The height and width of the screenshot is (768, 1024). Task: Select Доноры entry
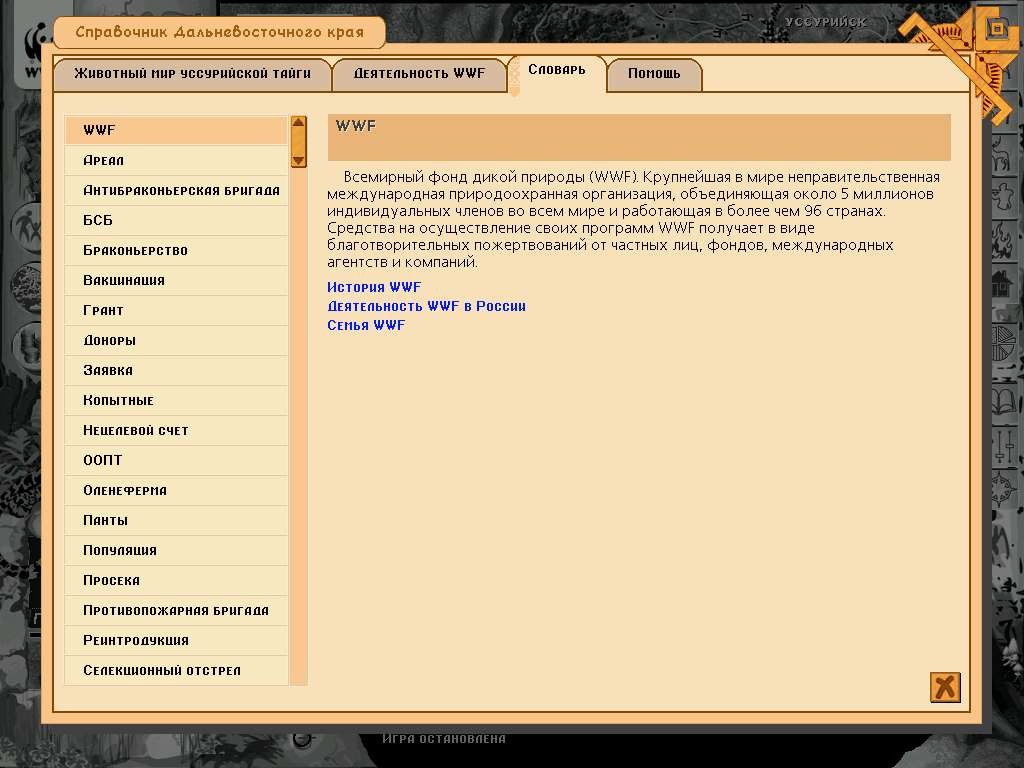(176, 340)
